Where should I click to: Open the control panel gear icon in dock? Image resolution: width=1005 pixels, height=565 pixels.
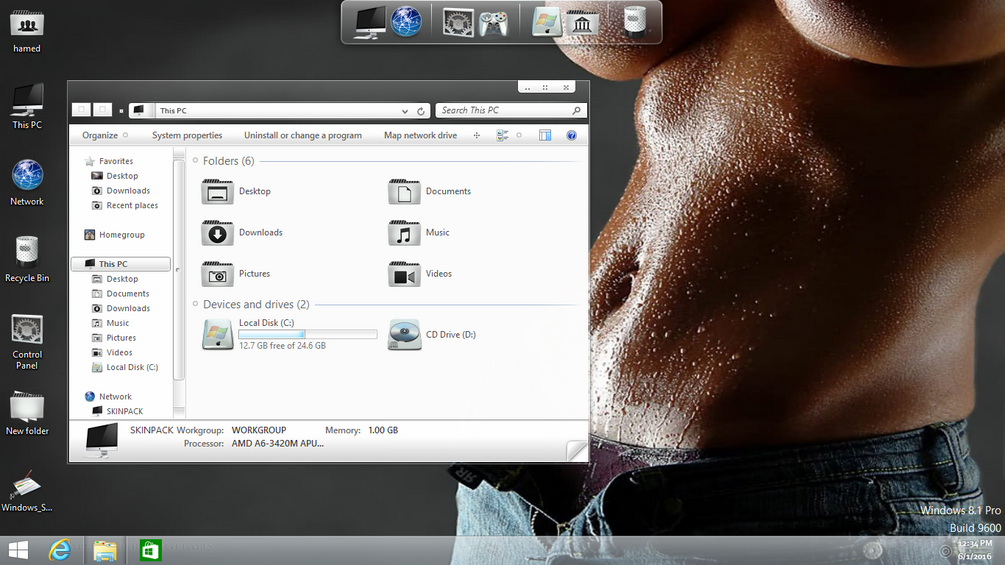458,22
